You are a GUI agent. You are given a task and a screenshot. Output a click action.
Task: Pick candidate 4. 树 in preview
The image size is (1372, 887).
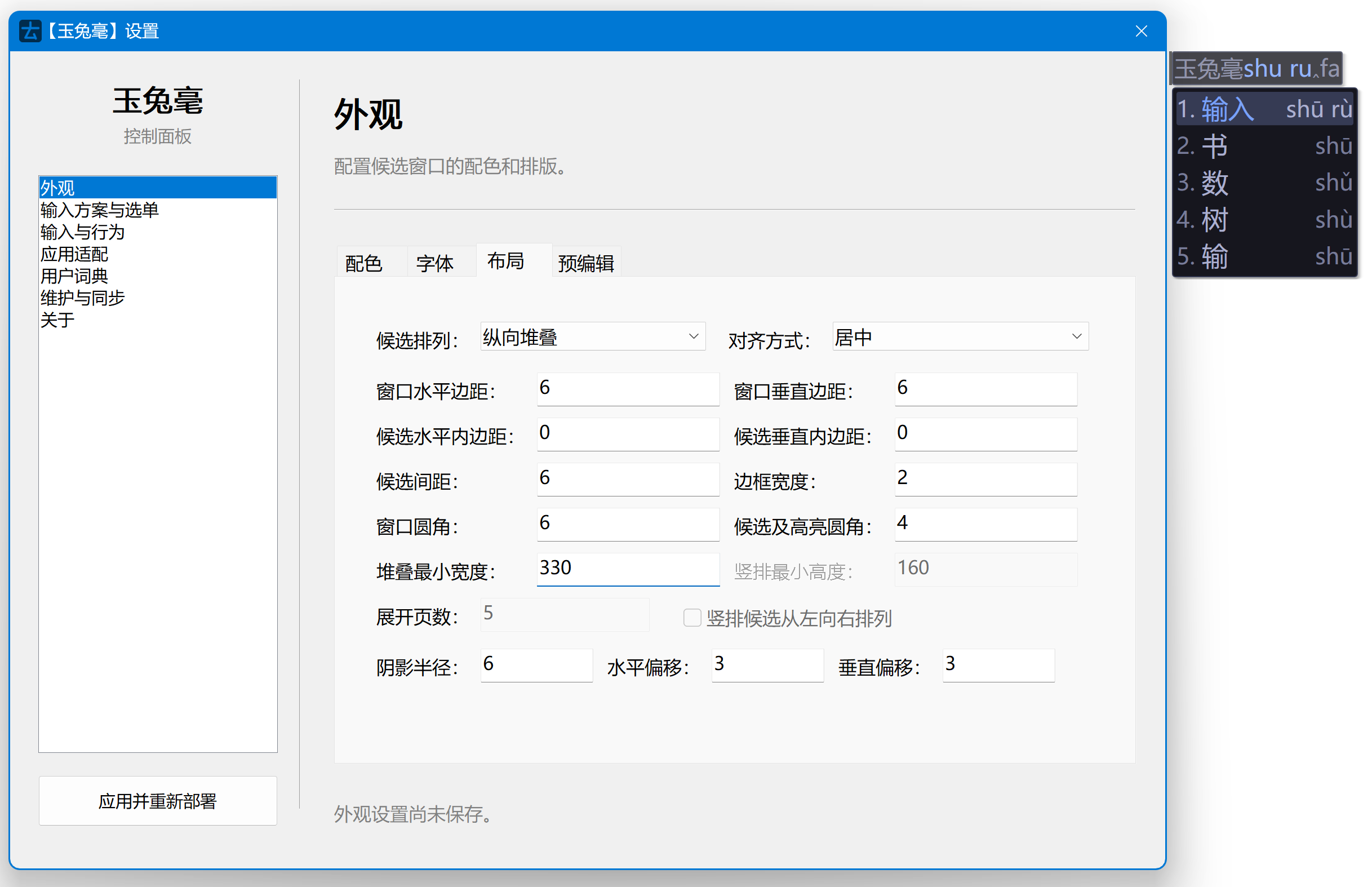tap(1264, 219)
